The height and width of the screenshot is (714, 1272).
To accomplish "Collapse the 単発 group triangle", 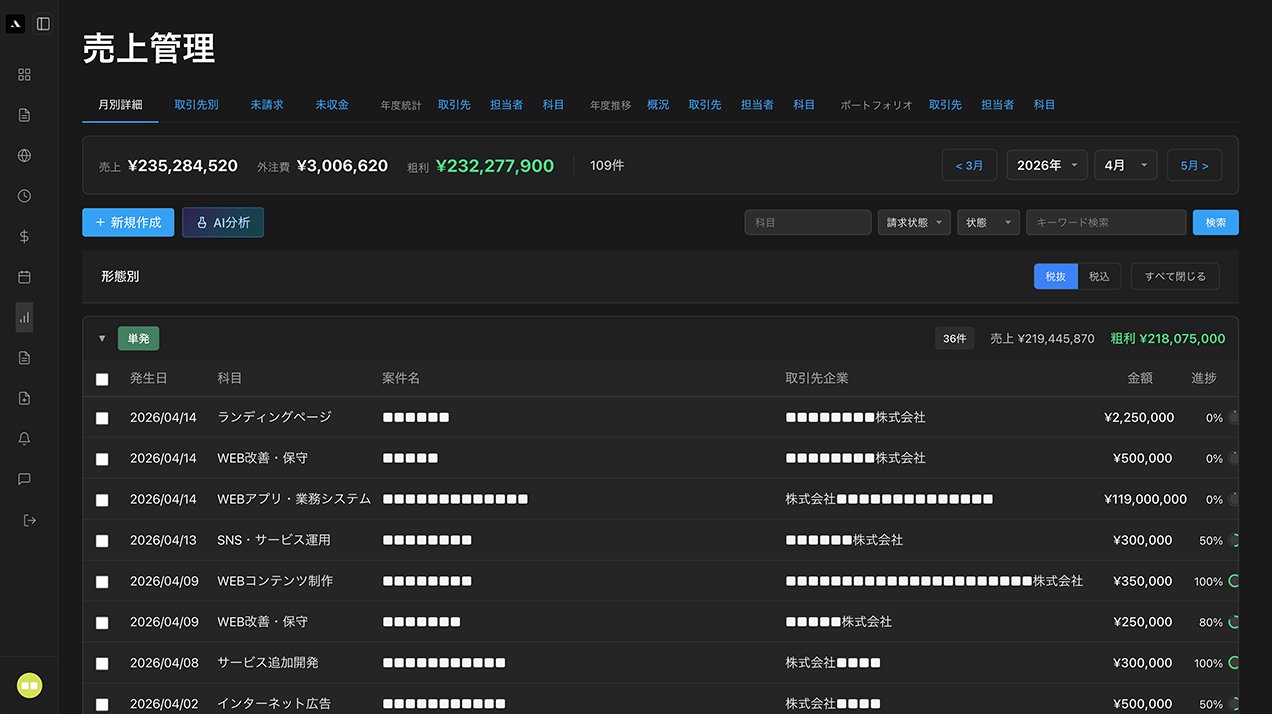I will coord(102,339).
